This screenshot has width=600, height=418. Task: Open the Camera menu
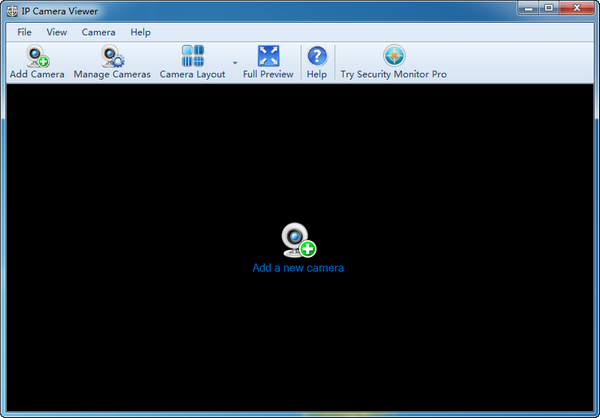coord(98,32)
